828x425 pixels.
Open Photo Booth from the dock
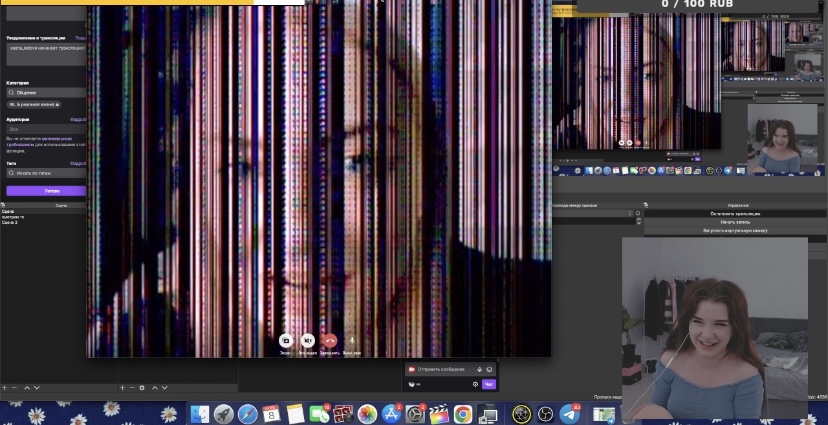tap(343, 414)
